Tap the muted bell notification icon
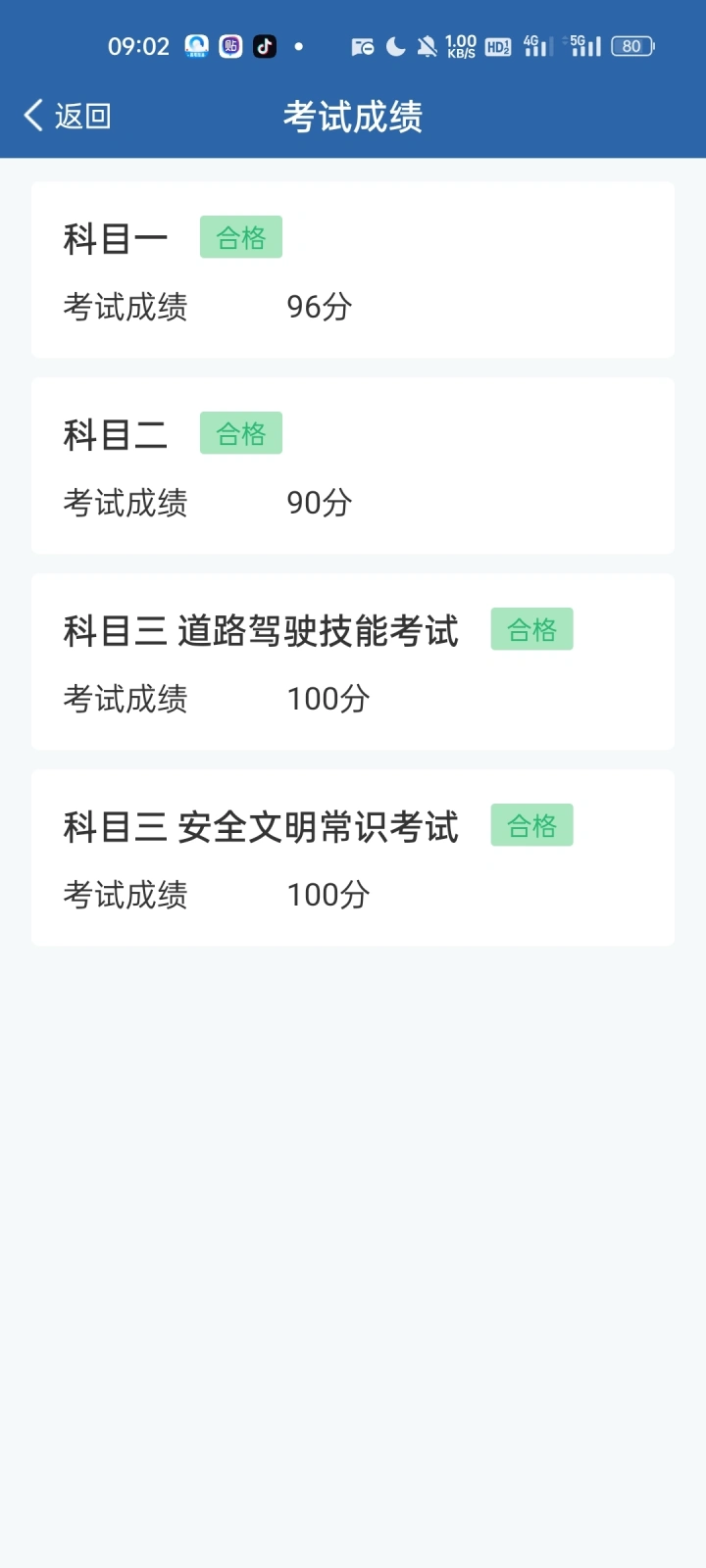The width and height of the screenshot is (706, 1568). tap(428, 46)
